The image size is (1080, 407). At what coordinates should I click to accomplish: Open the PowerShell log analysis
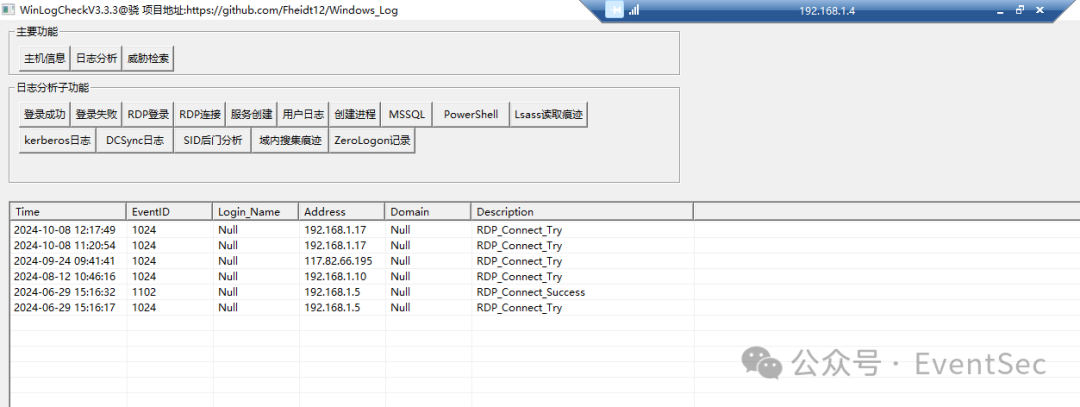point(471,115)
